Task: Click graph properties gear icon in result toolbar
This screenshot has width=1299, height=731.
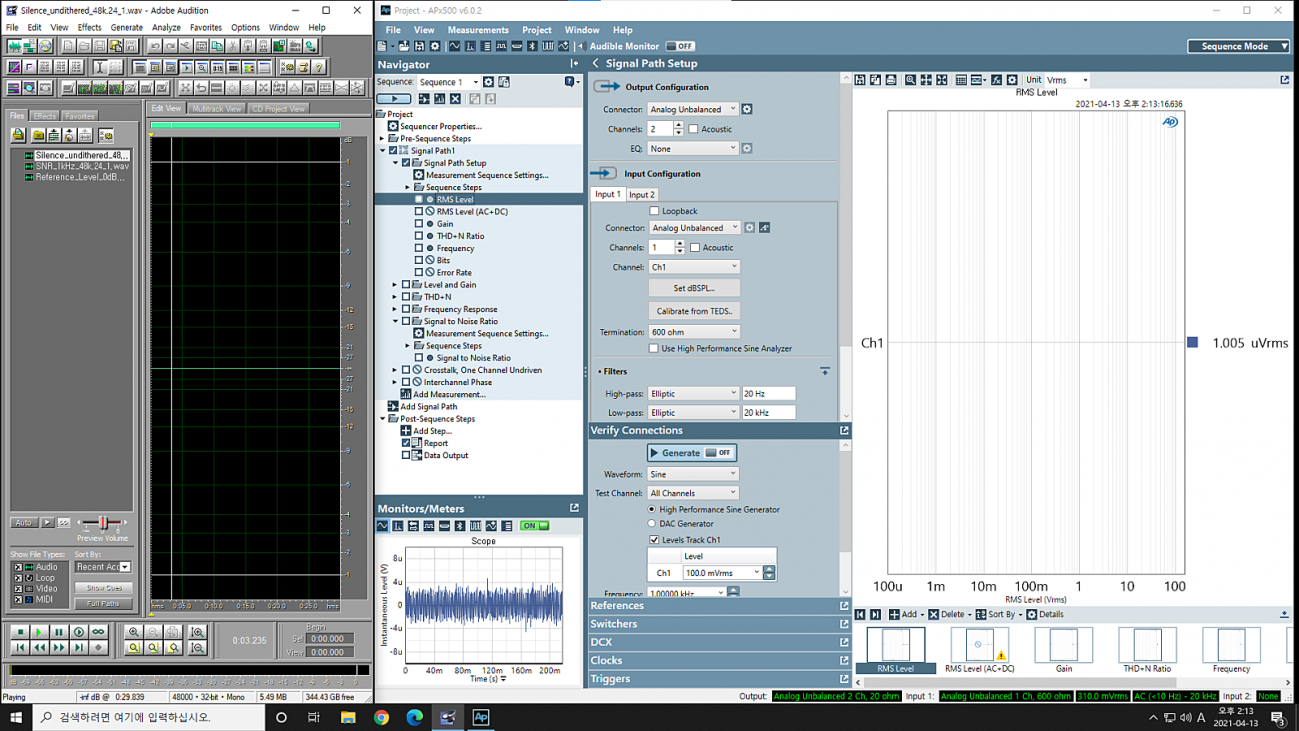Action: point(1012,80)
